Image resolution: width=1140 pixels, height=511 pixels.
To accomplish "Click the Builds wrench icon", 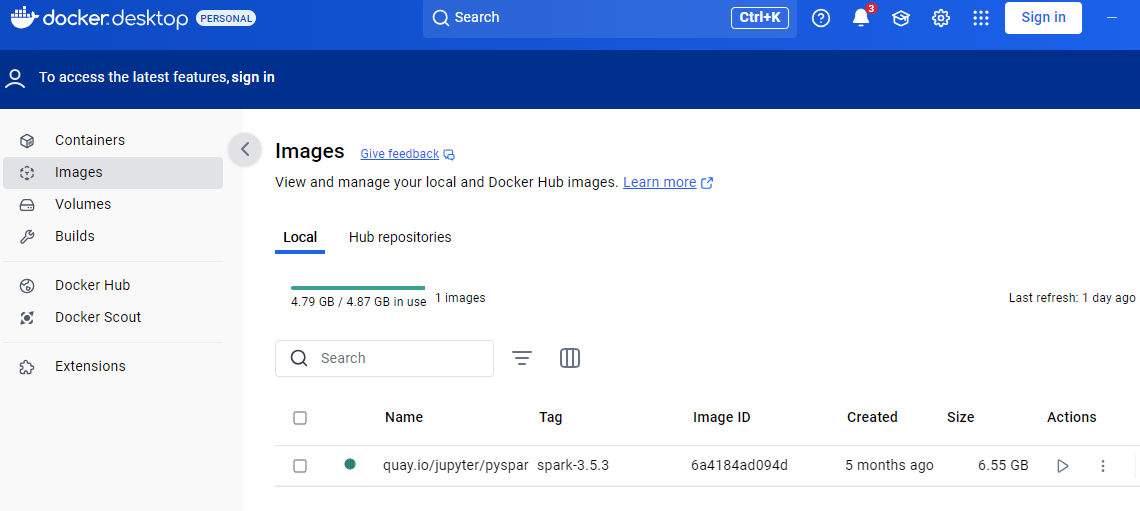I will point(27,237).
